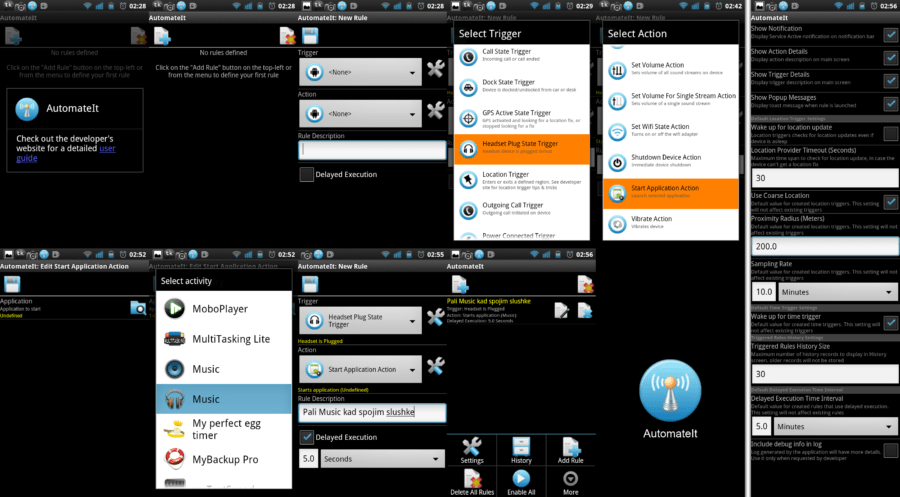Image resolution: width=900 pixels, height=497 pixels.
Task: Tap wrench beside Start Application Action dropdown
Action: click(x=436, y=367)
